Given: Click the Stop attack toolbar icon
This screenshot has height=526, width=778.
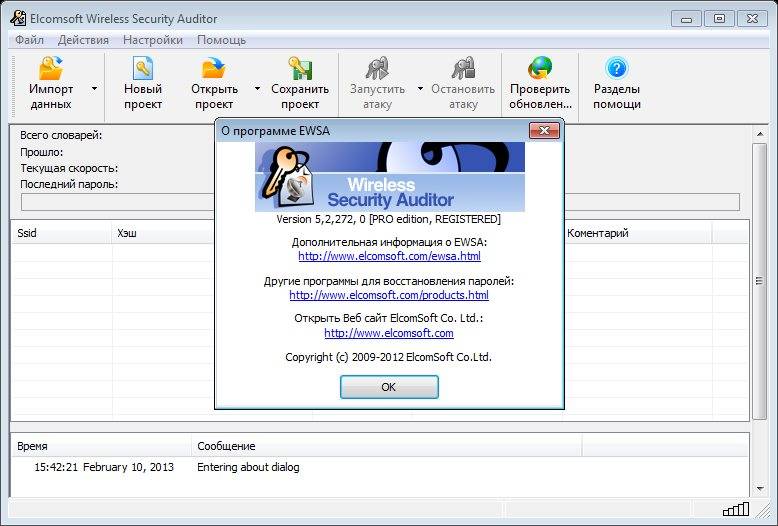Looking at the screenshot, I should coord(463,68).
